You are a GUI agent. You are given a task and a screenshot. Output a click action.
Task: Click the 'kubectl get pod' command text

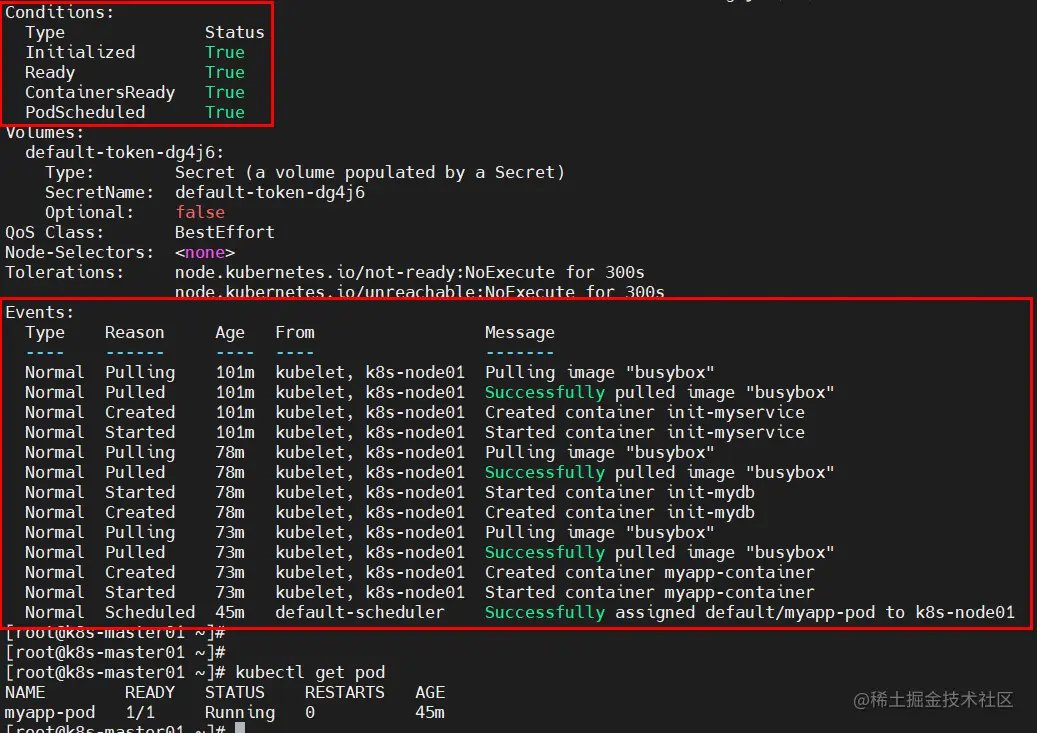click(310, 673)
